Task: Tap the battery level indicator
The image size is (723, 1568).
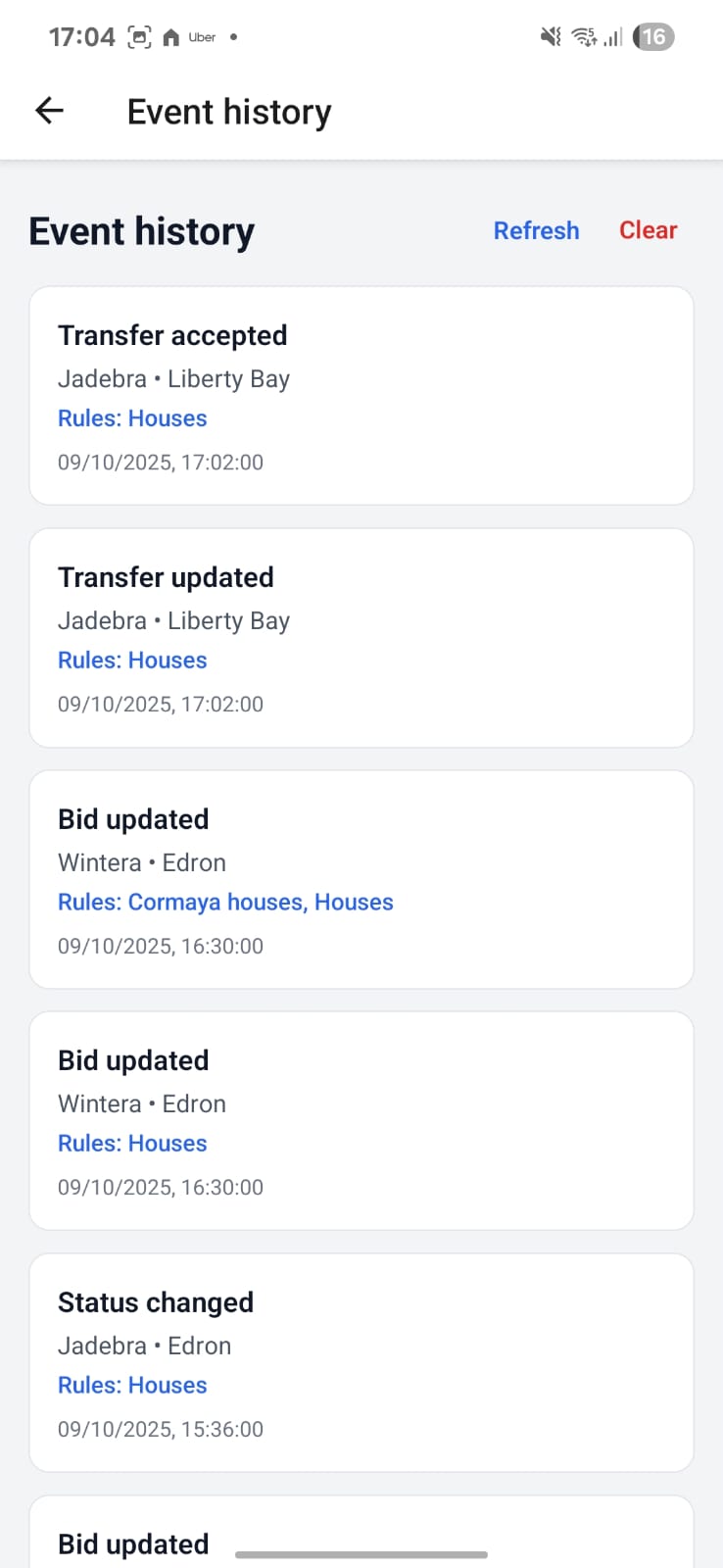Action: pos(653,37)
